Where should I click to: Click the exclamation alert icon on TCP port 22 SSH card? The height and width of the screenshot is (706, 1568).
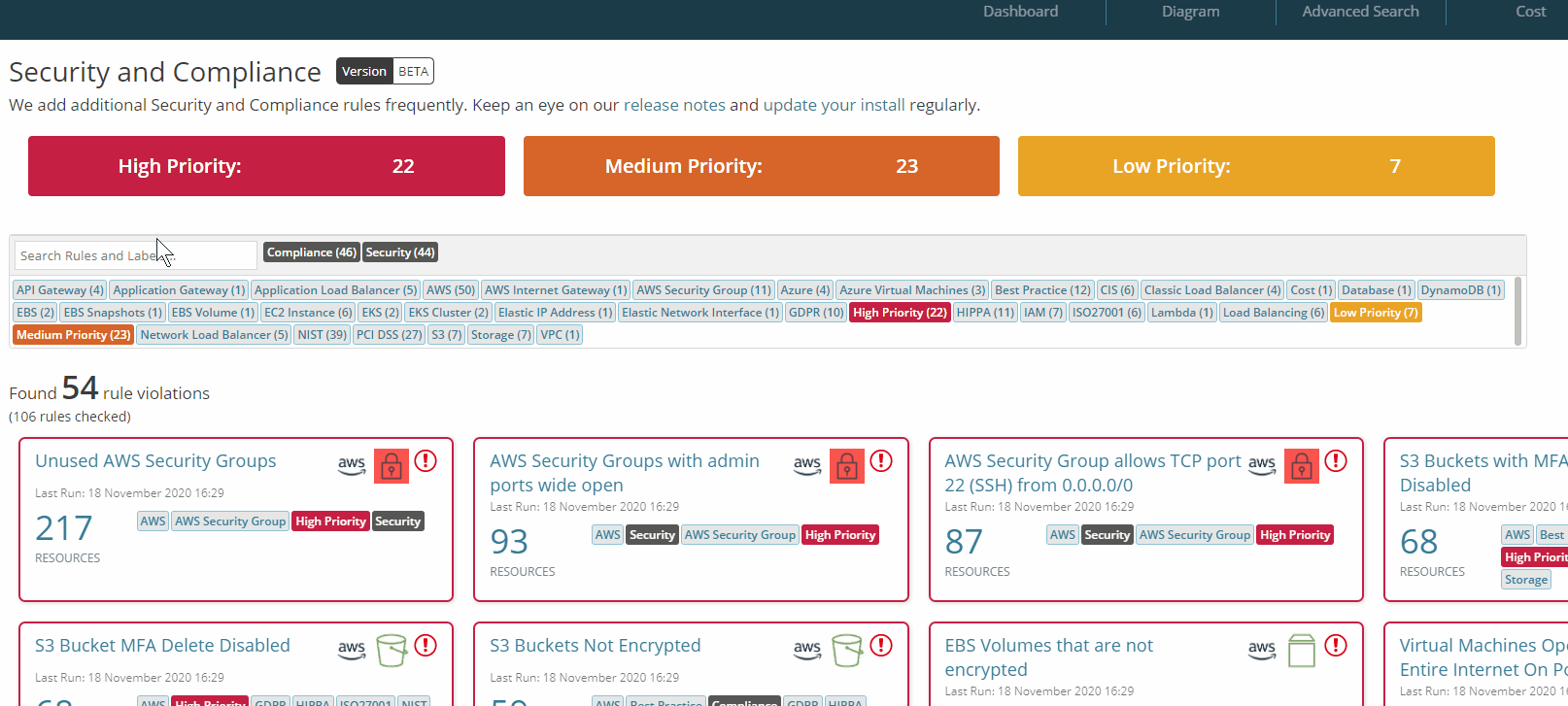click(1336, 461)
